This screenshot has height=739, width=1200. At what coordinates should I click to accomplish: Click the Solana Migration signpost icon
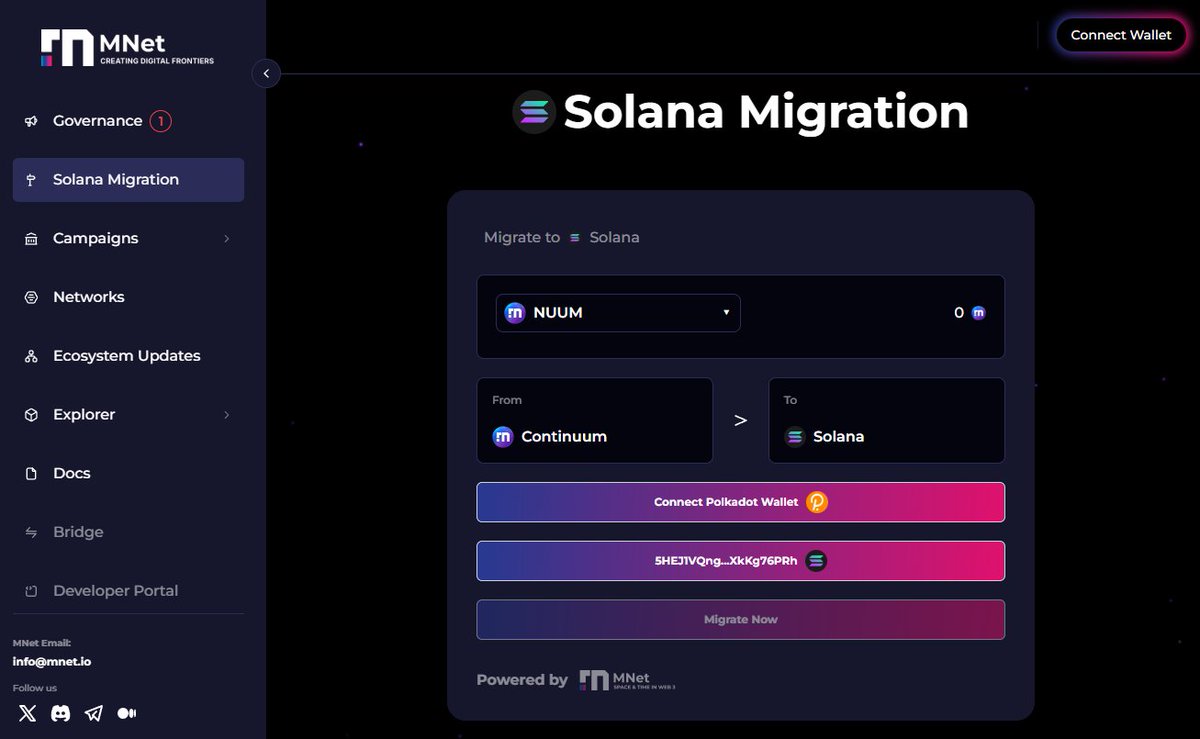point(31,180)
